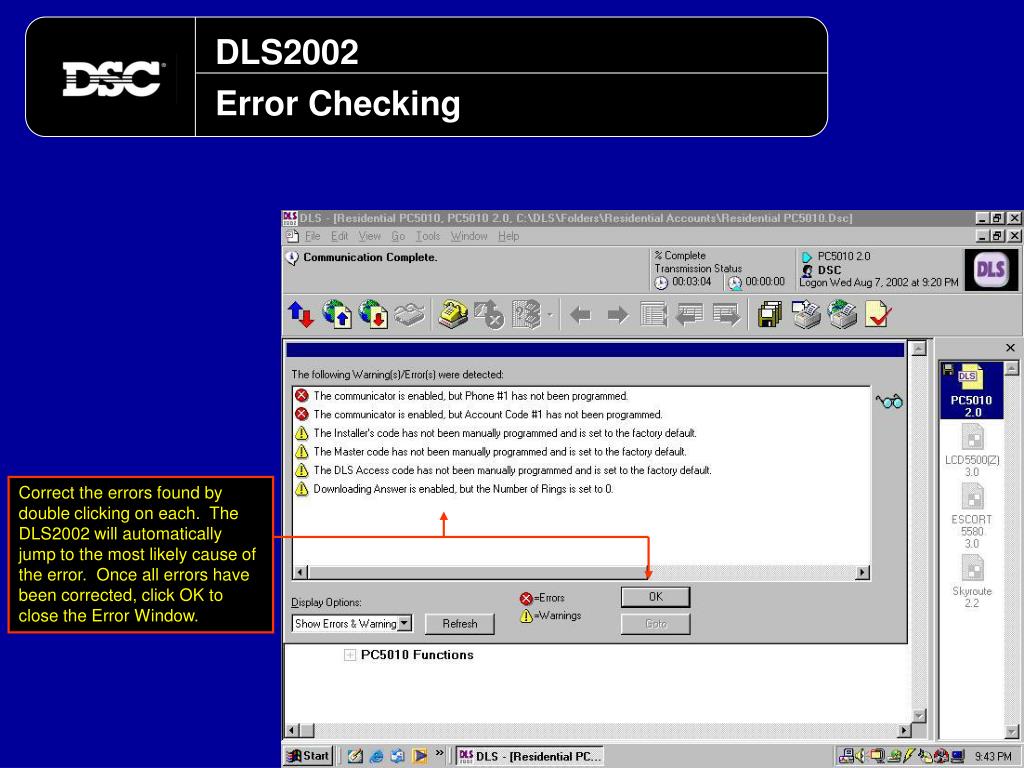Click the error list horizontal scrollbar left arrow

[x=300, y=573]
